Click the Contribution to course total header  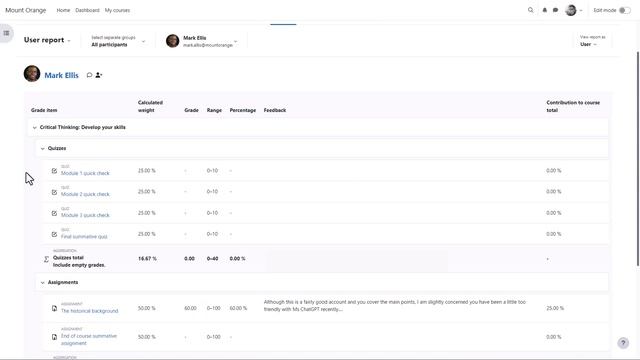573,106
